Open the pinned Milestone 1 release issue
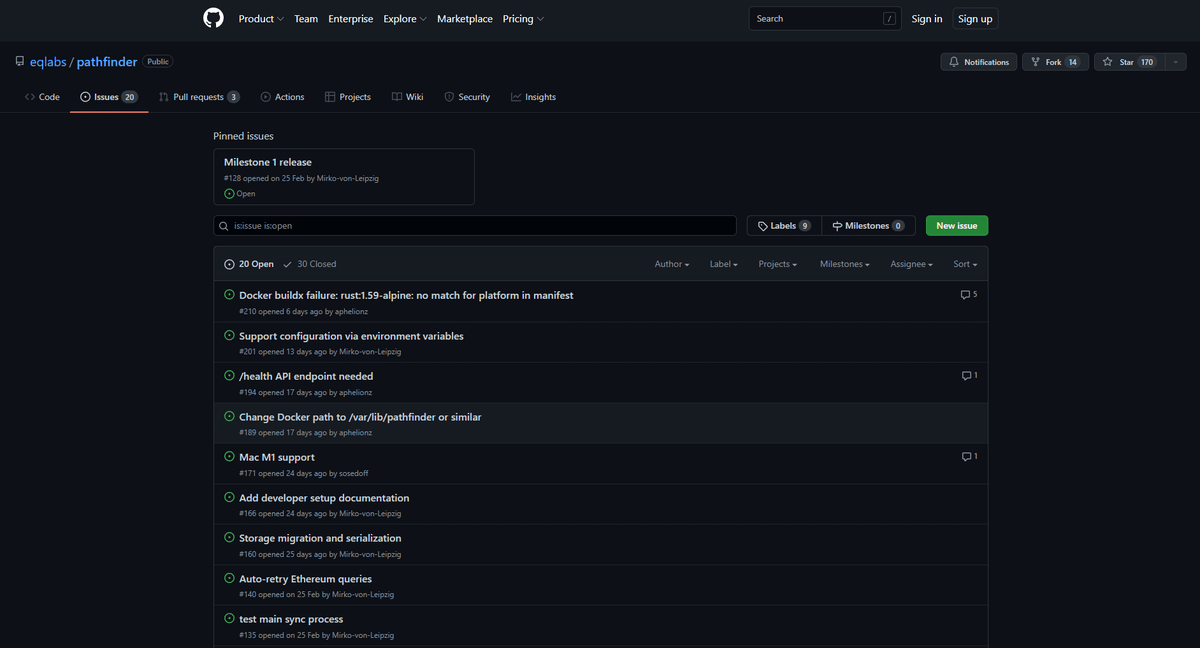 pyautogui.click(x=268, y=162)
